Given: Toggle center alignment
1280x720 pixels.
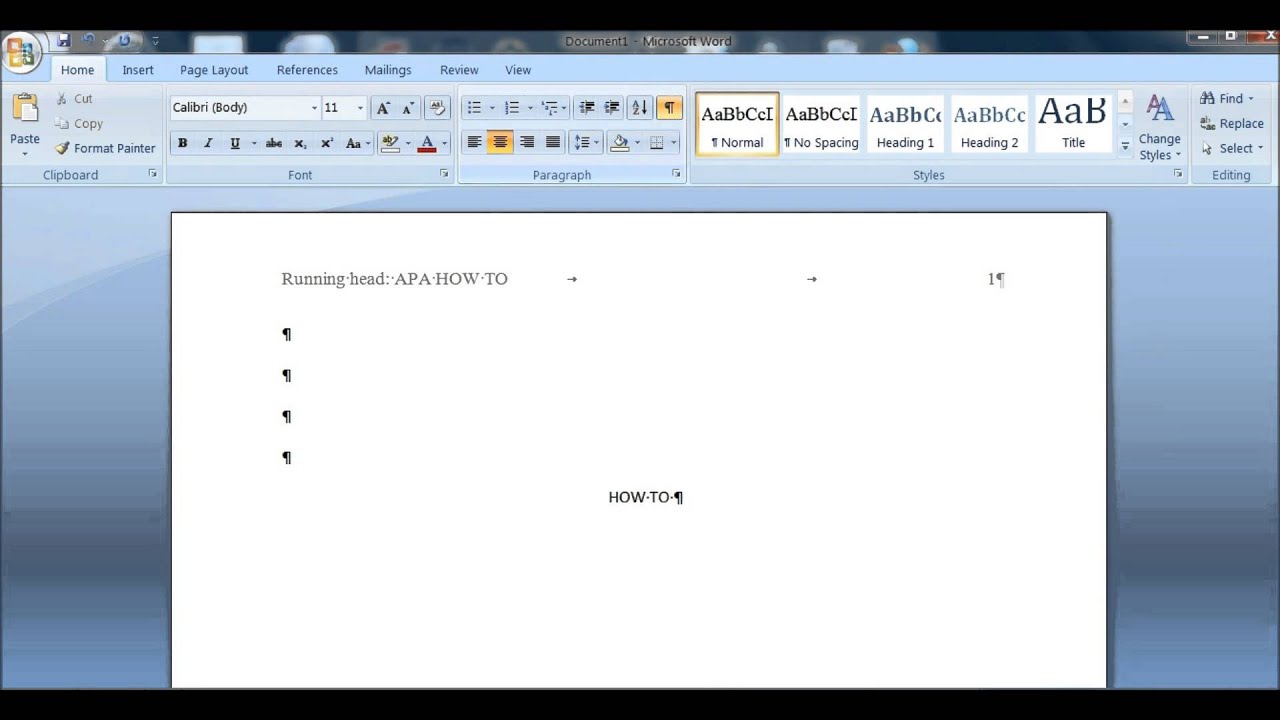Looking at the screenshot, I should (500, 143).
